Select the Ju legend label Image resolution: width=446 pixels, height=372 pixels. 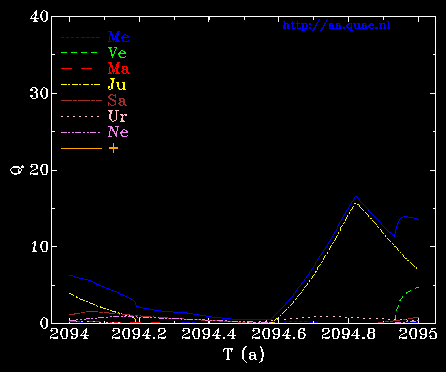117,85
